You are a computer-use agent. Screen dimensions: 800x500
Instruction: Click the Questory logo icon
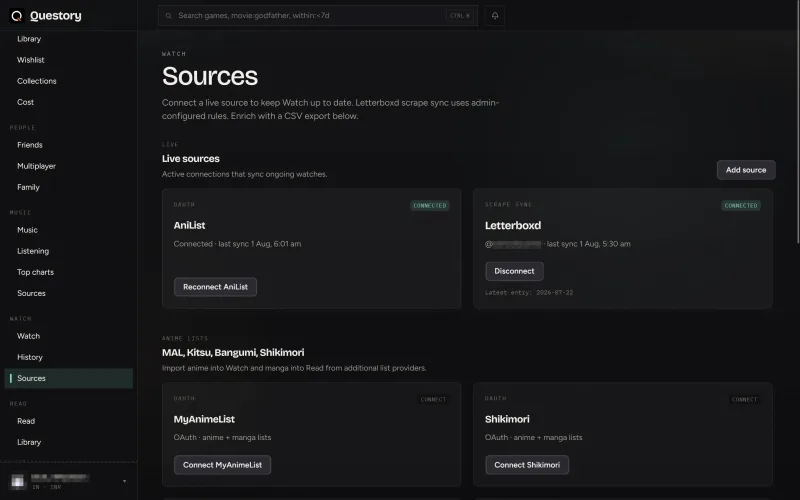click(17, 16)
